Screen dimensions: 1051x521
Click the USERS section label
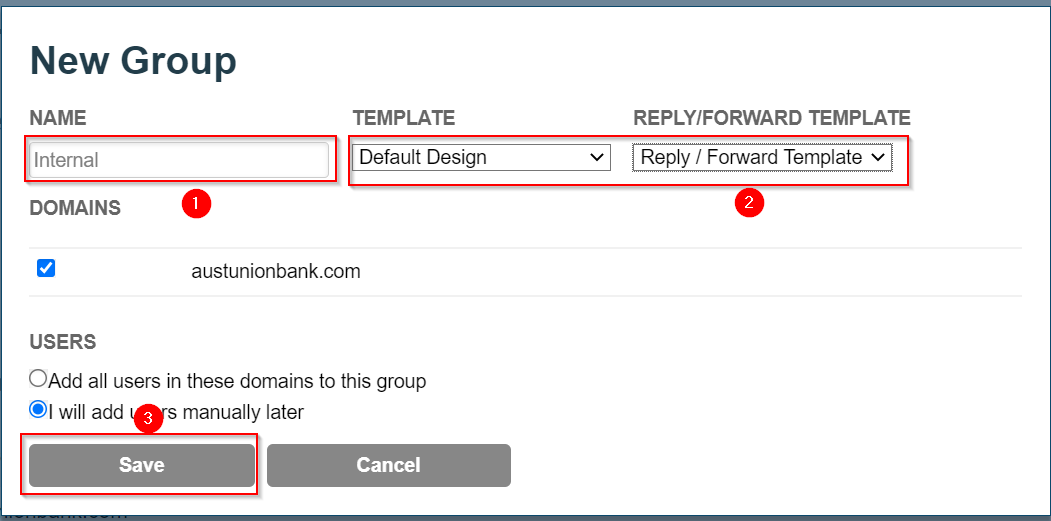click(x=62, y=342)
